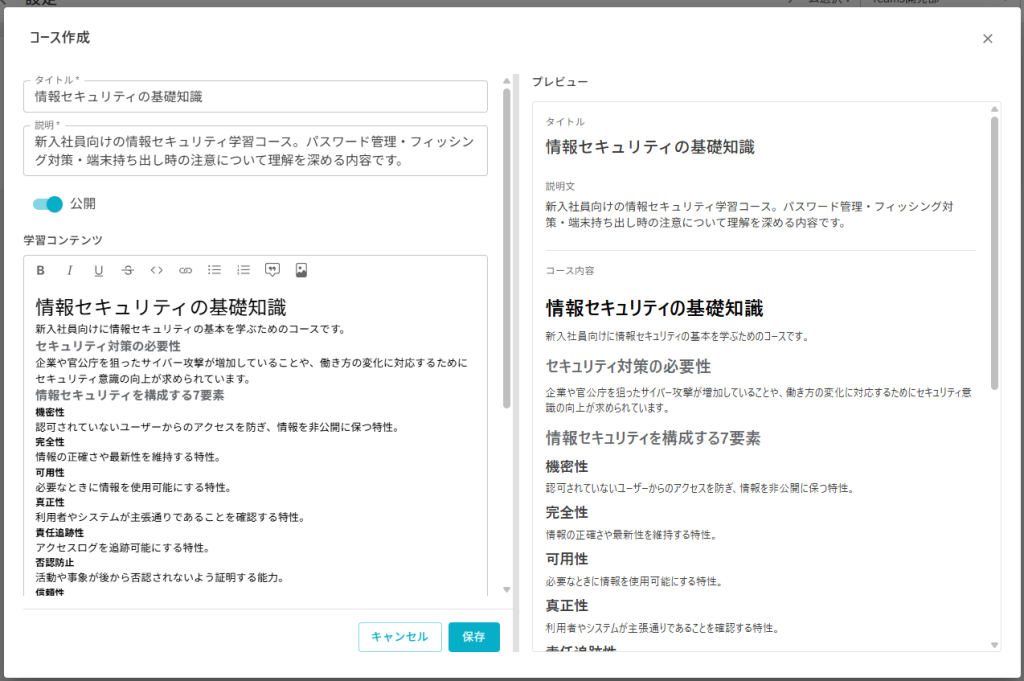
Task: Insert inline code with code icon
Action: coord(156,270)
